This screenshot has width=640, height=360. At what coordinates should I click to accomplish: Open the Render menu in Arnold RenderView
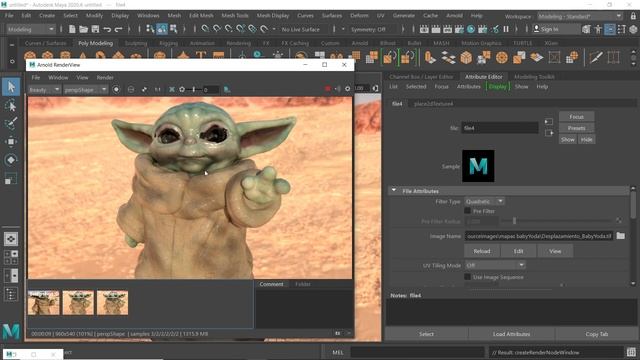click(105, 77)
